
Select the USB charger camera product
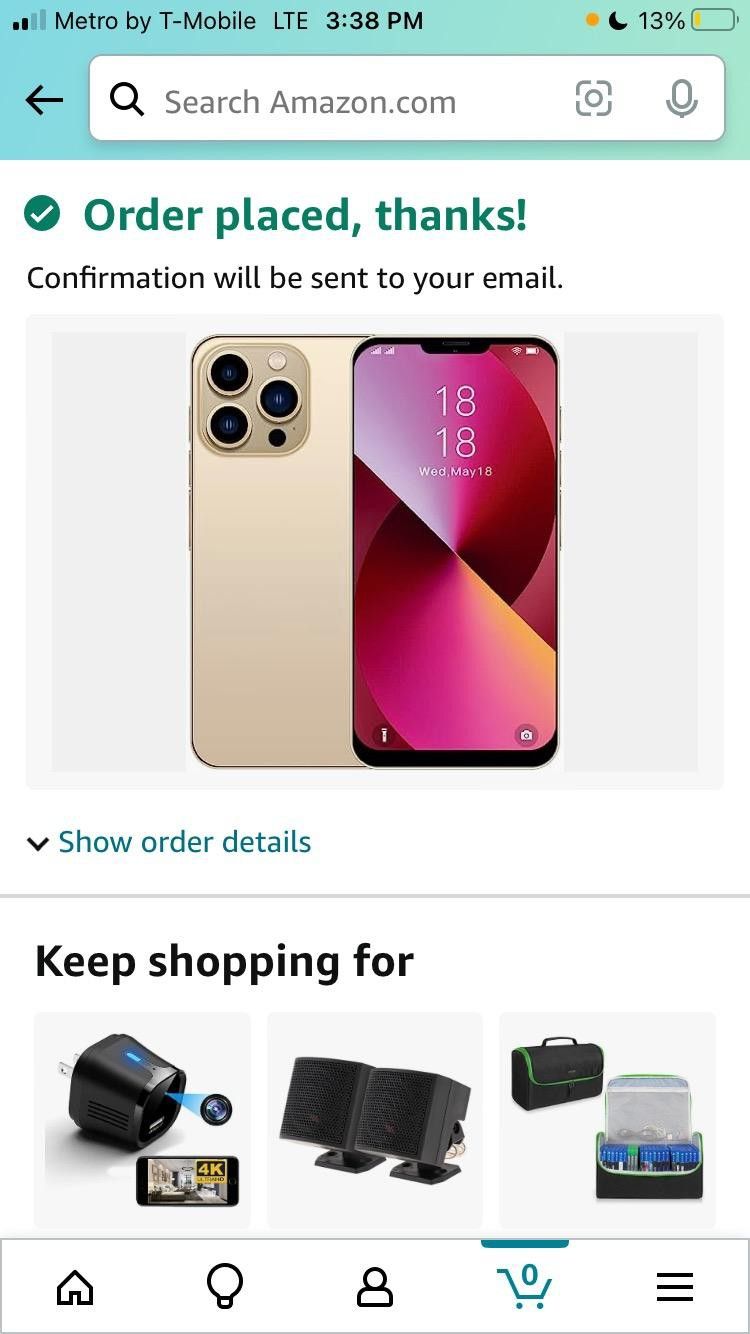[142, 1120]
